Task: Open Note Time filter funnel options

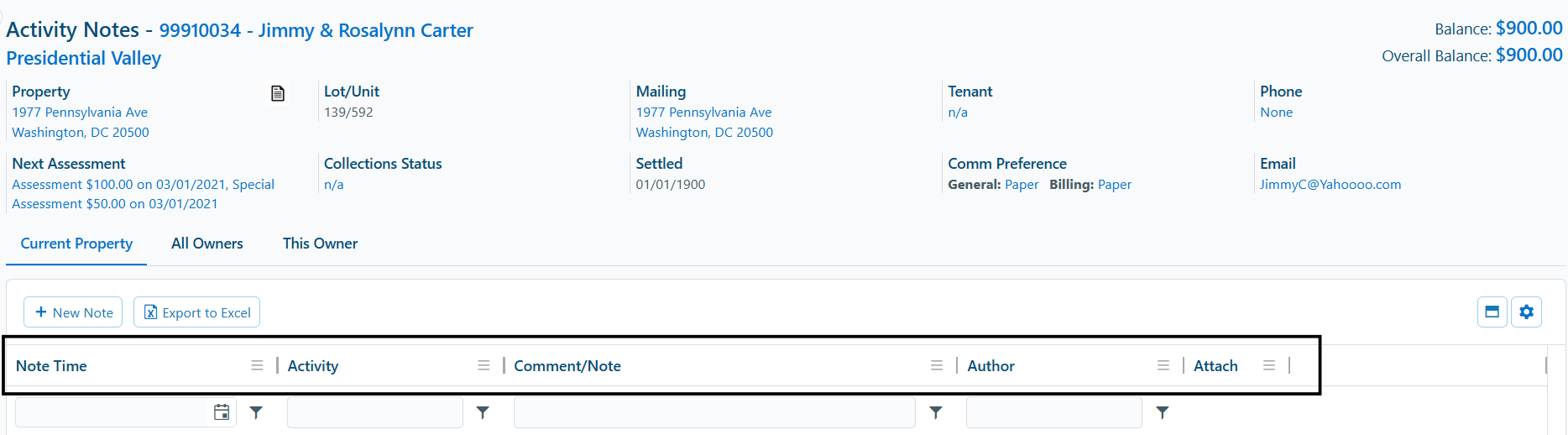Action: [256, 412]
